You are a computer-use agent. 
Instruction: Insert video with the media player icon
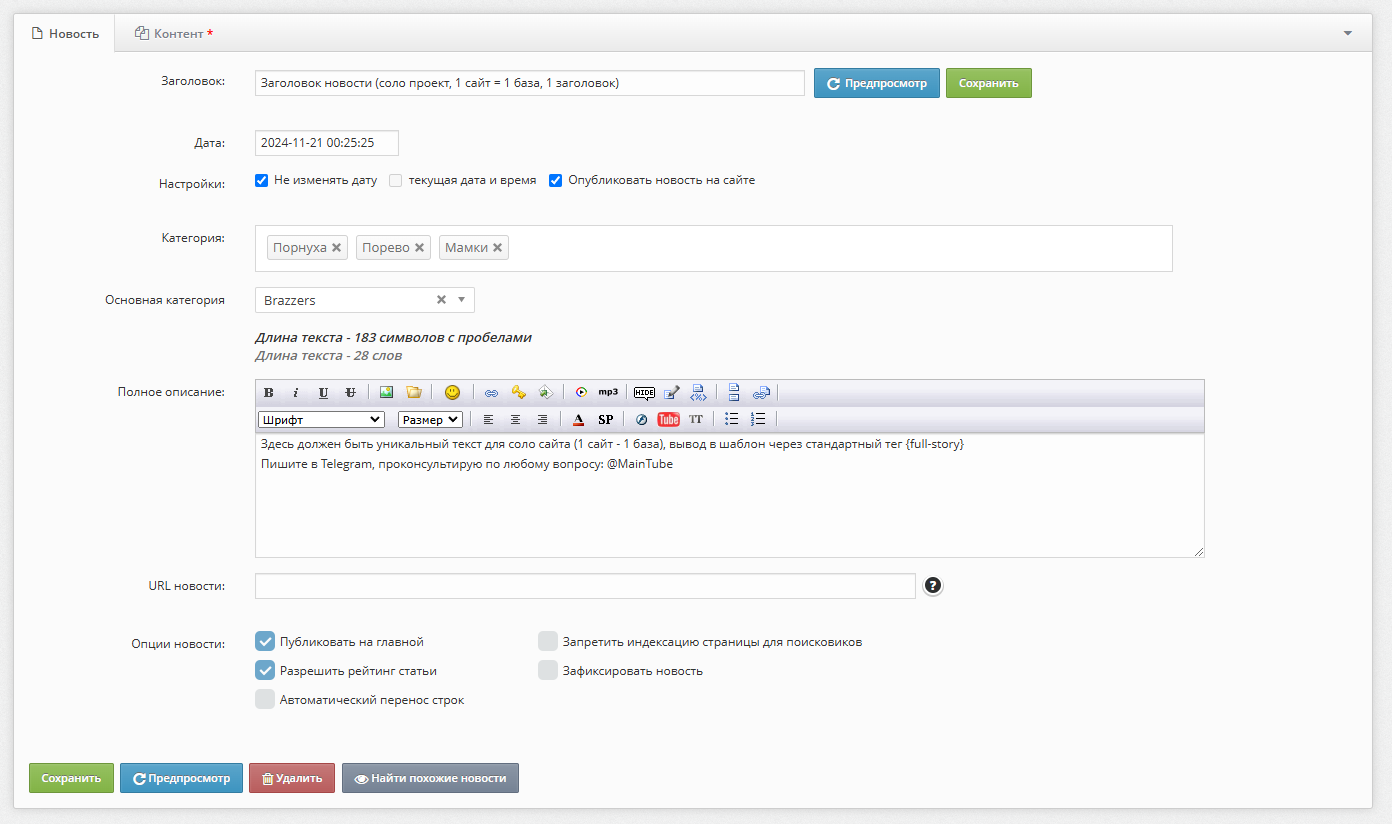click(x=581, y=392)
